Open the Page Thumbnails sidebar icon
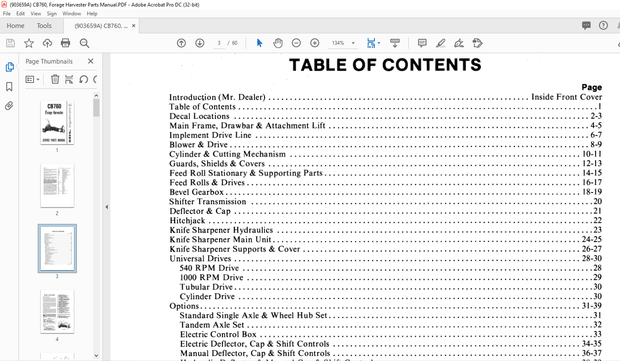Image resolution: width=620 pixels, height=361 pixels. click(x=9, y=67)
